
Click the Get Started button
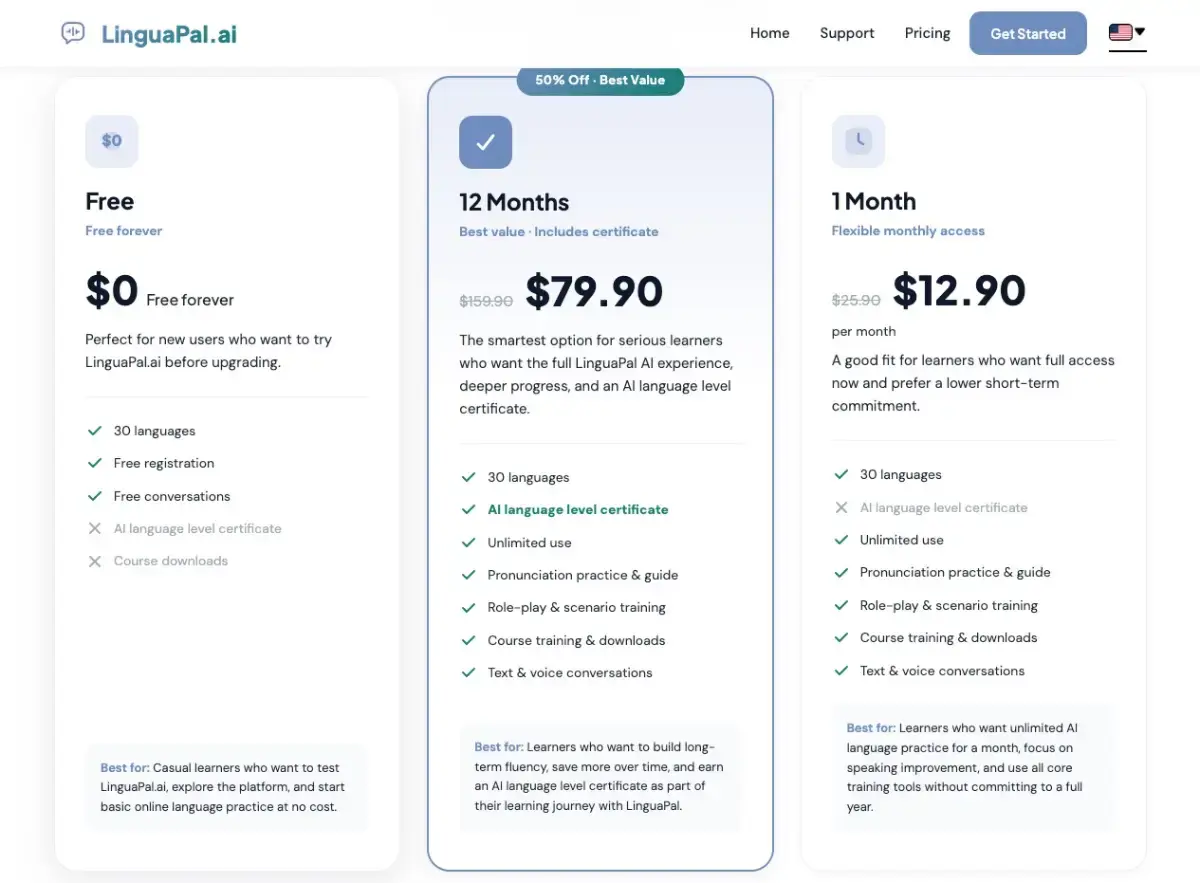coord(1028,33)
